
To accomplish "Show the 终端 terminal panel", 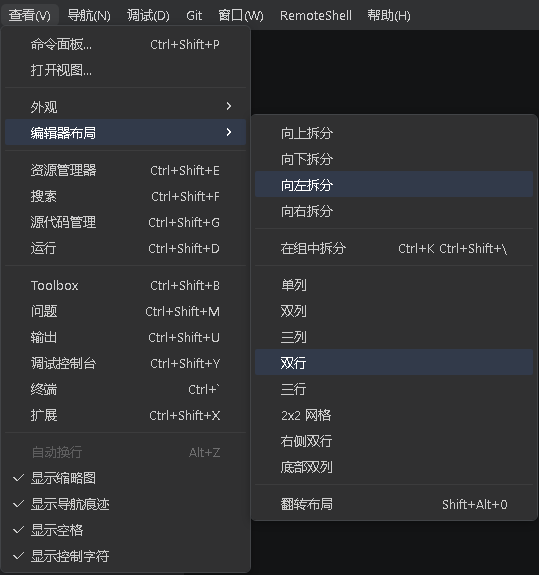I will pyautogui.click(x=125, y=389).
